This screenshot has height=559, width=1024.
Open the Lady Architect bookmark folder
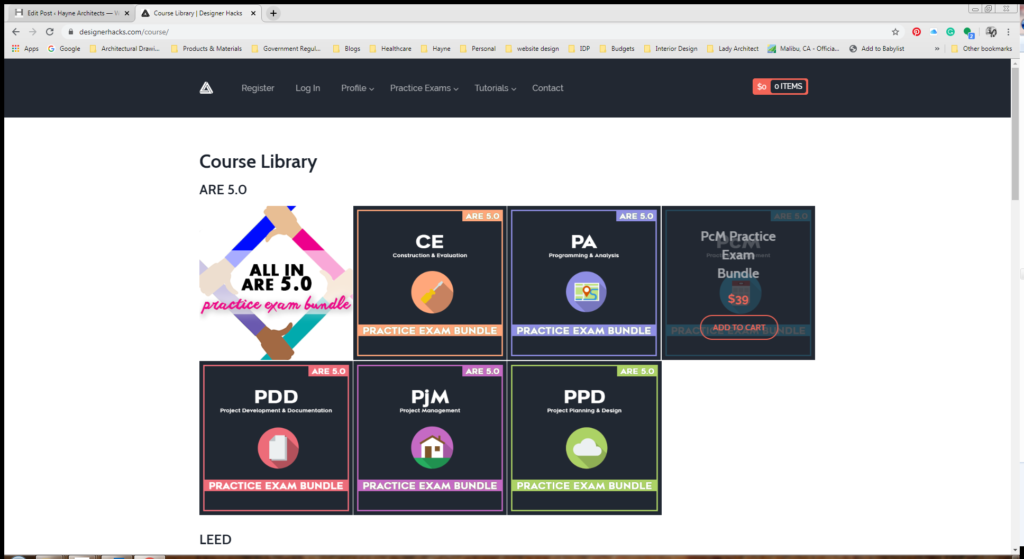point(733,48)
